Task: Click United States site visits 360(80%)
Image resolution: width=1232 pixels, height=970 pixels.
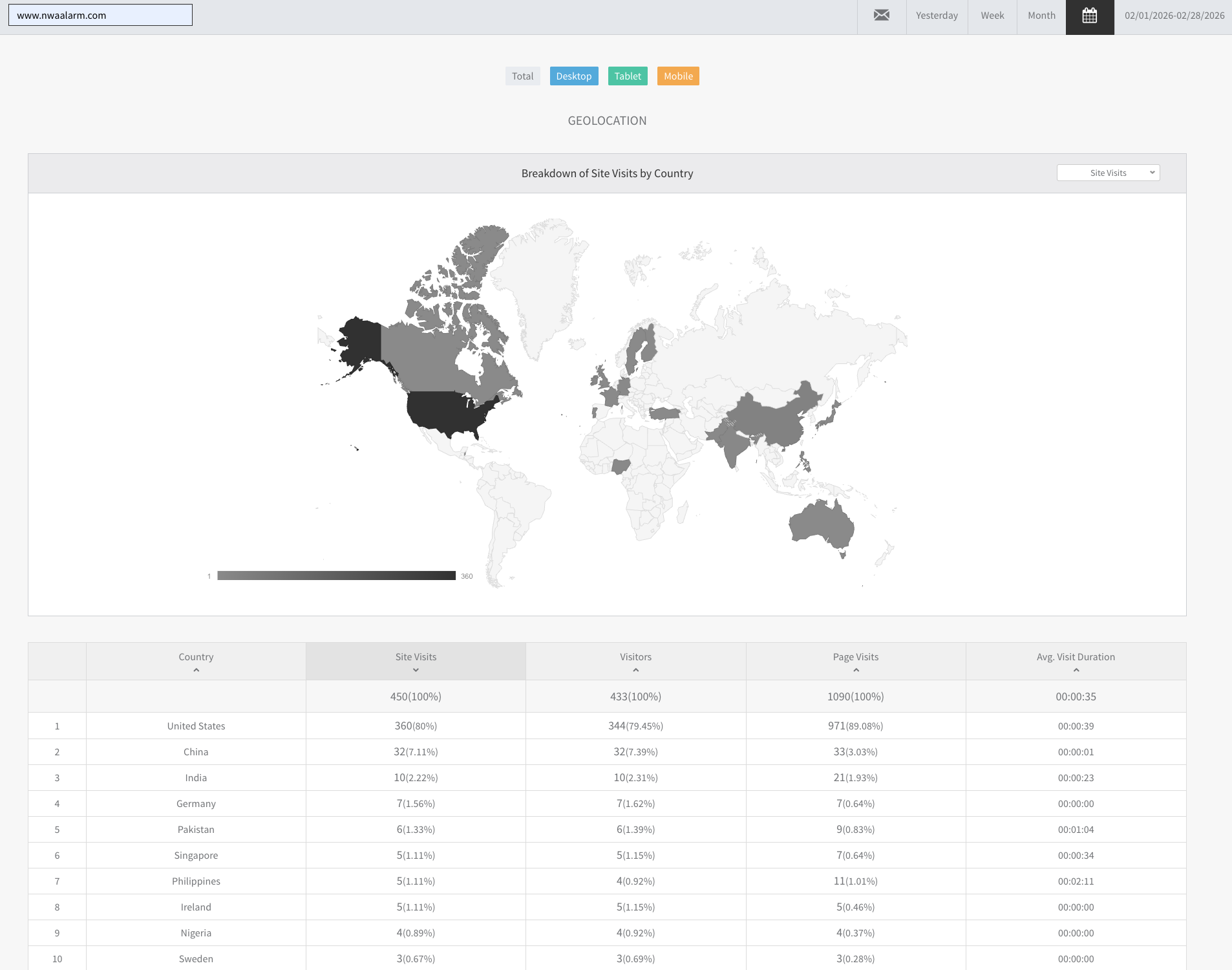Action: point(416,726)
